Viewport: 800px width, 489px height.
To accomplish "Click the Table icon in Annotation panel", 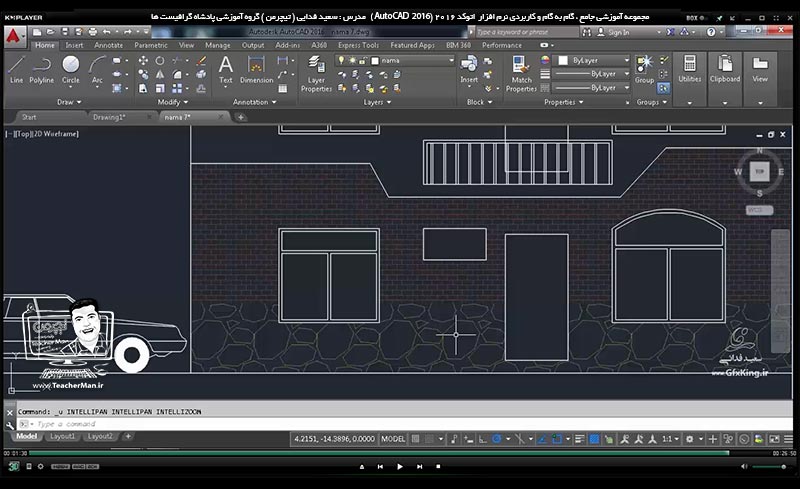I will coord(282,89).
